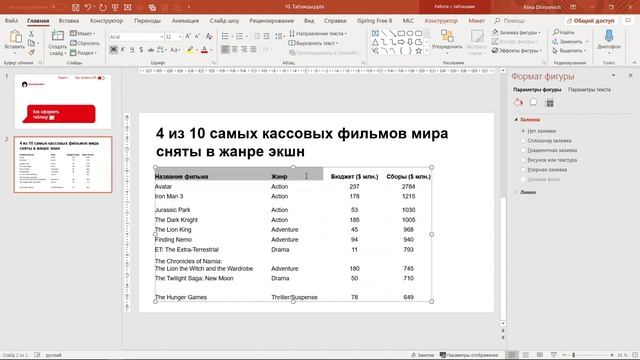Select the star shape in shapes gallery
This screenshot has width=640, height=360.
pos(418,51)
